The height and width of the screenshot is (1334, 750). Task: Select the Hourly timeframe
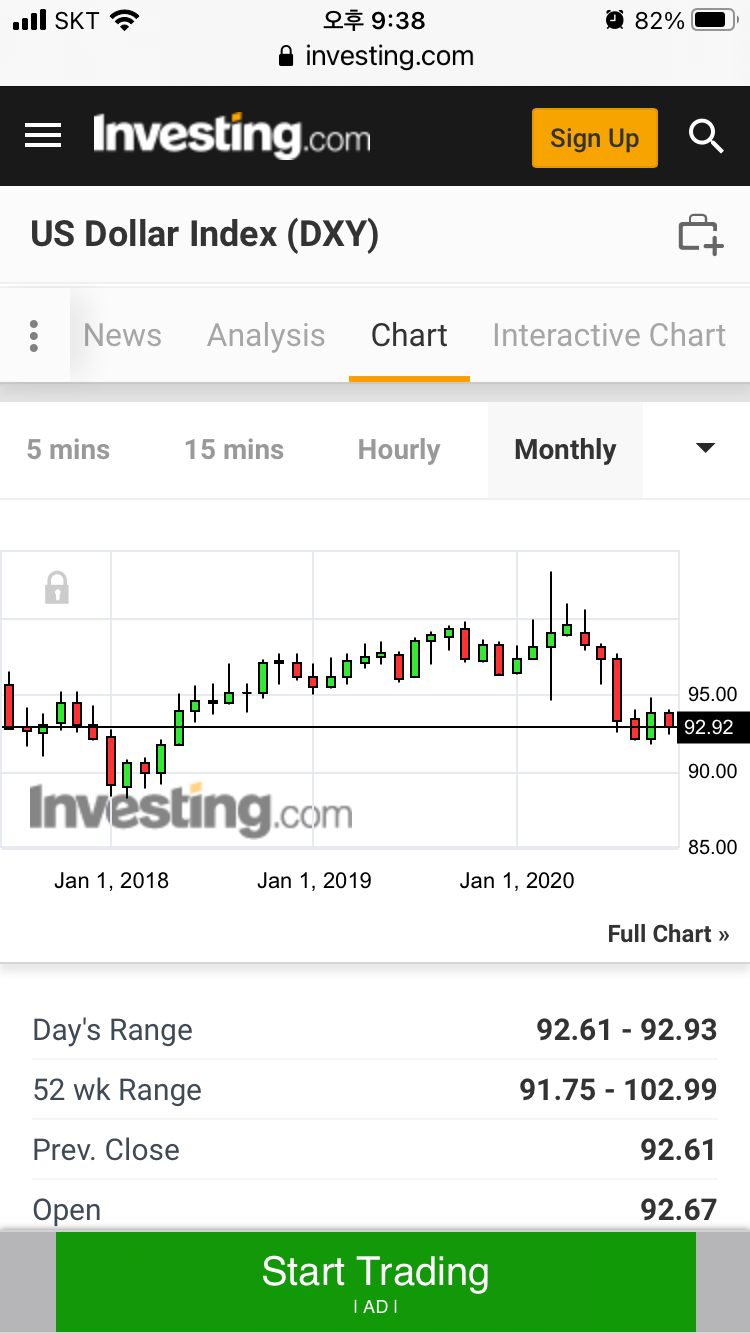(x=399, y=450)
